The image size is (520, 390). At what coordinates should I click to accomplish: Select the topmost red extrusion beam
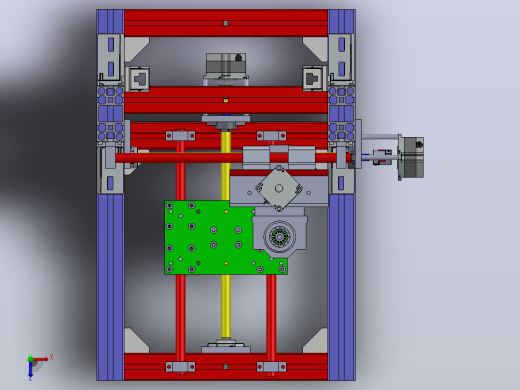tap(226, 23)
